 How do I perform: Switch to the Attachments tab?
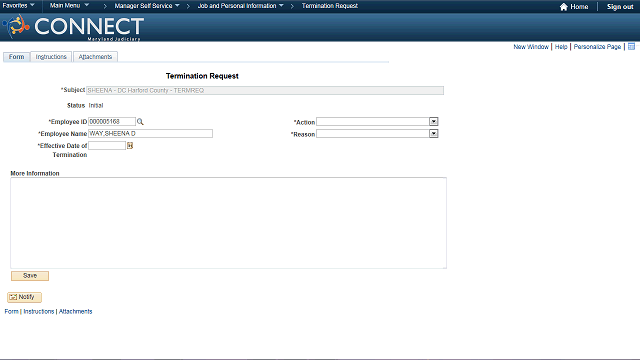95,57
